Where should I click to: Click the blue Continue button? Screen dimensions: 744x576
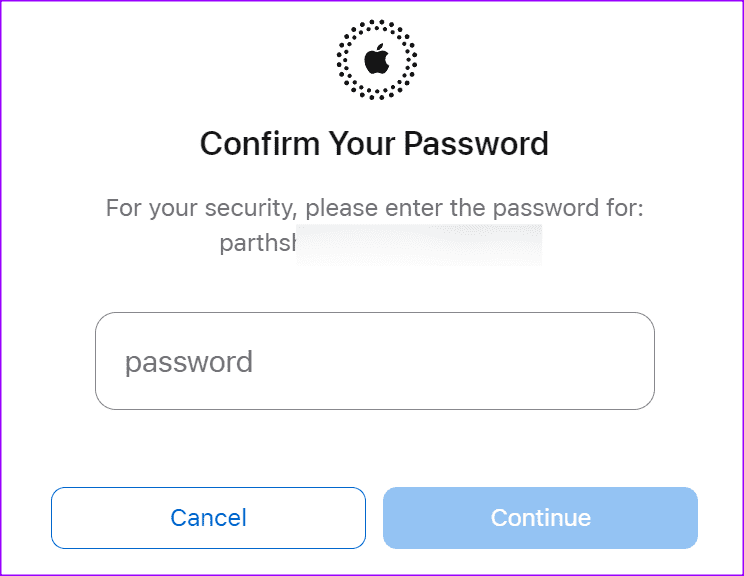click(540, 518)
